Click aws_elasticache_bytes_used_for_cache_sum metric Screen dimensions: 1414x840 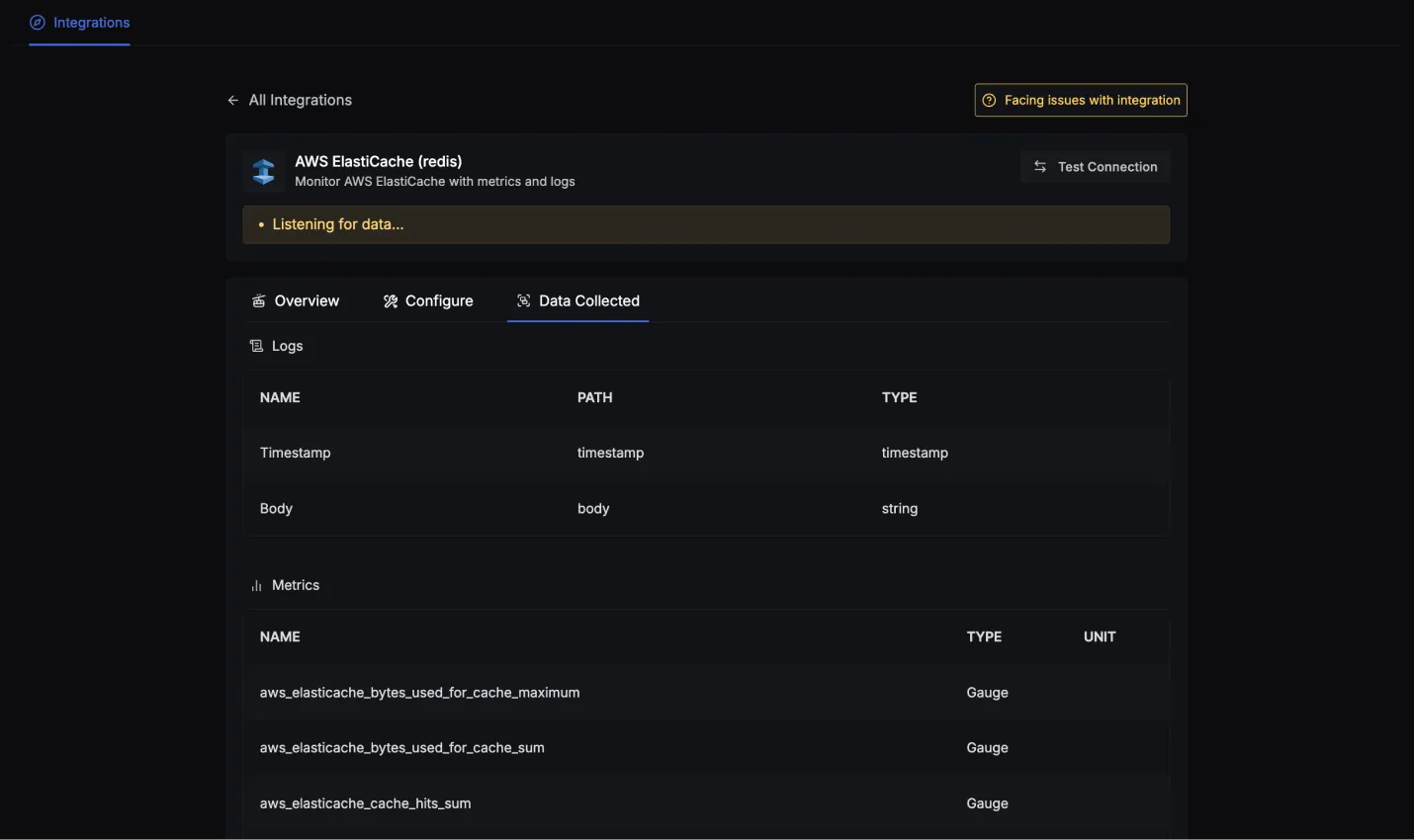(x=402, y=748)
